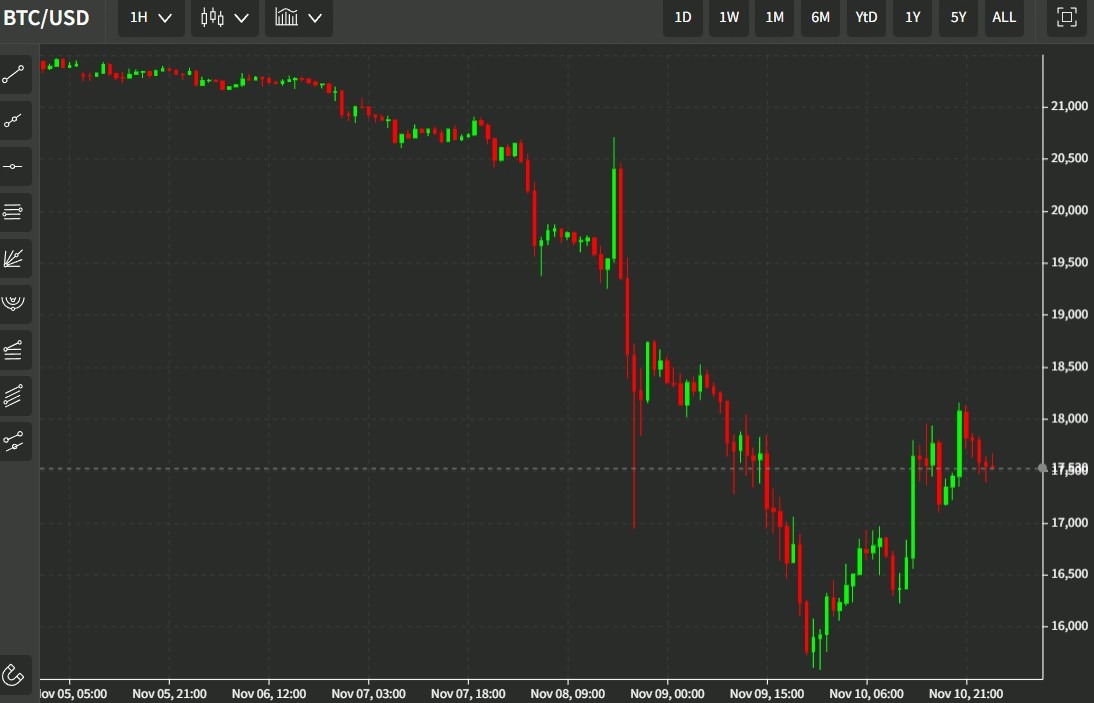
Task: Set chart range to 1D
Action: [682, 17]
